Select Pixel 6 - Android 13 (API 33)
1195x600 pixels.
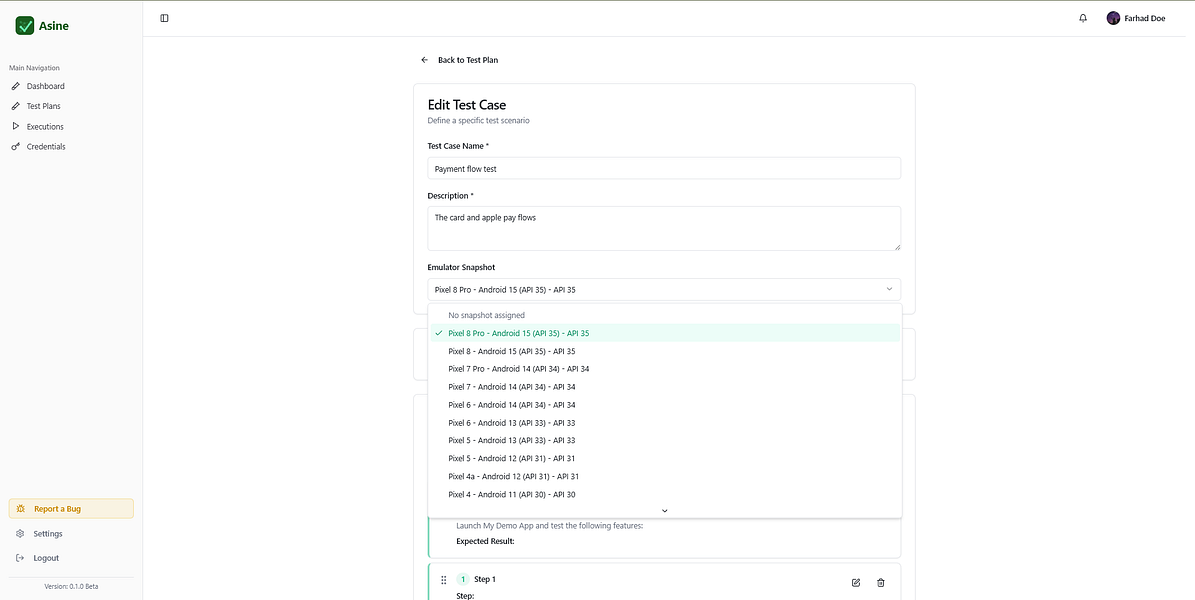pos(665,423)
